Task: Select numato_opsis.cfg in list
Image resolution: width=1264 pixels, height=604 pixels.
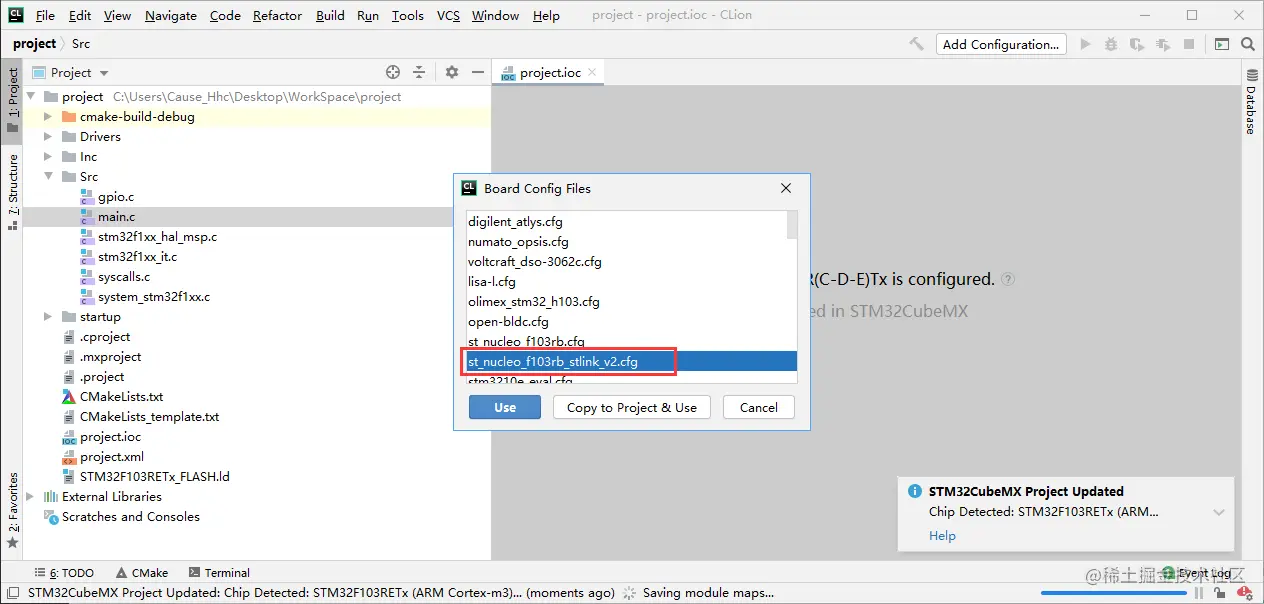Action: point(626,242)
